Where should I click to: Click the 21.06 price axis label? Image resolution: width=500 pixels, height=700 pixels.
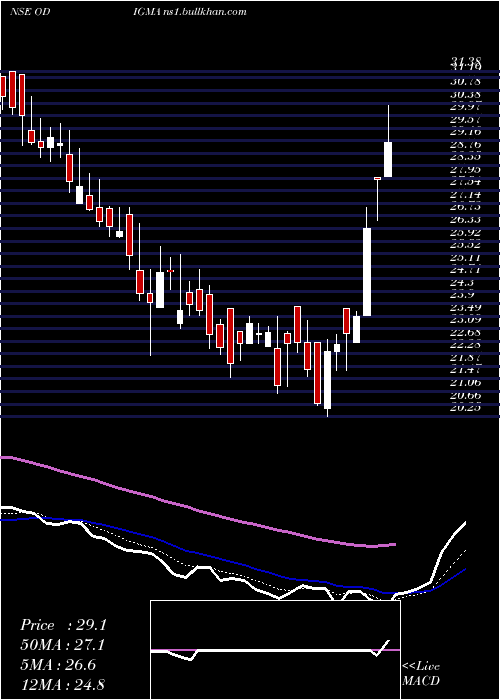coord(465,383)
